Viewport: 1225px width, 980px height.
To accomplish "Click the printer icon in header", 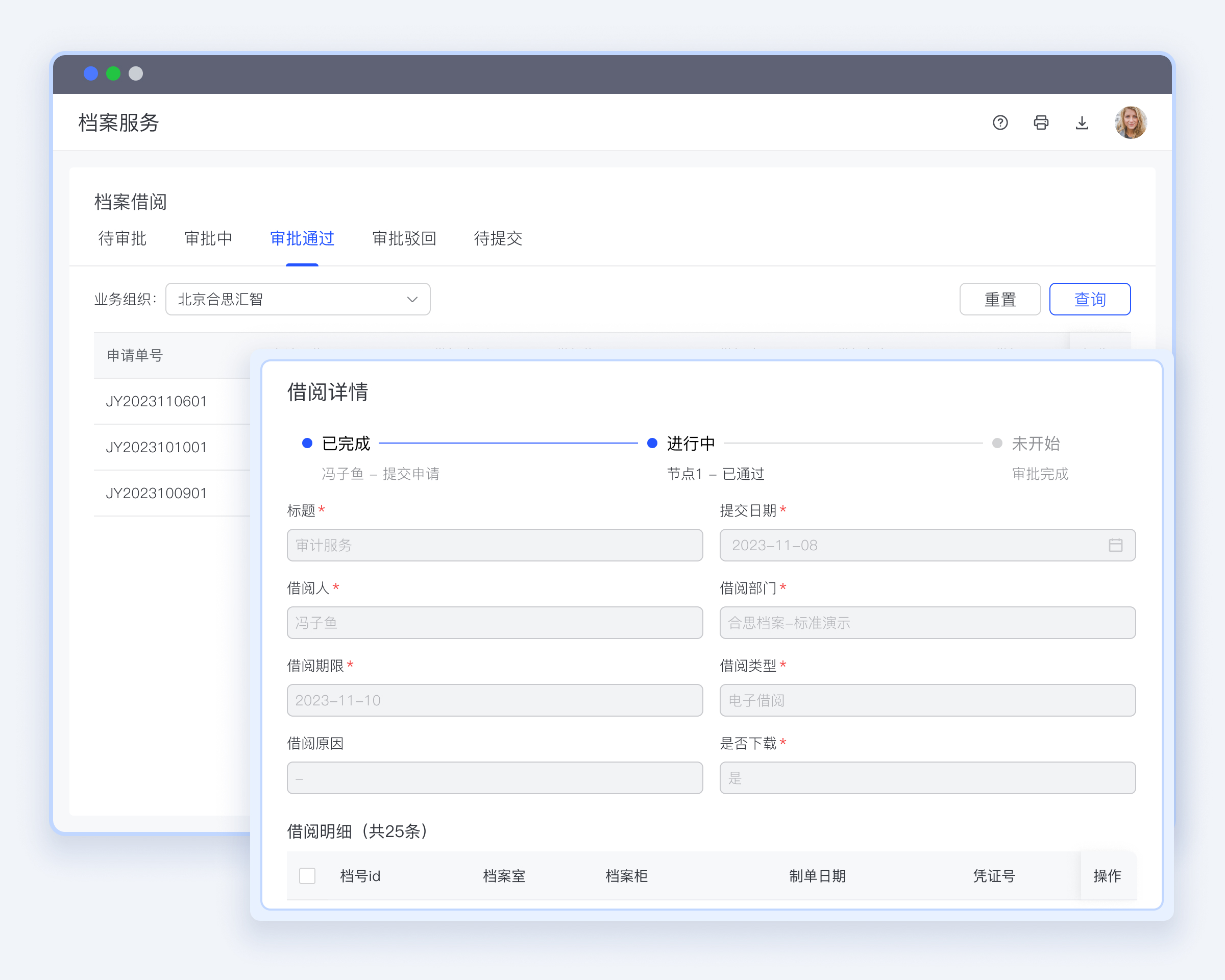I will click(x=1041, y=122).
